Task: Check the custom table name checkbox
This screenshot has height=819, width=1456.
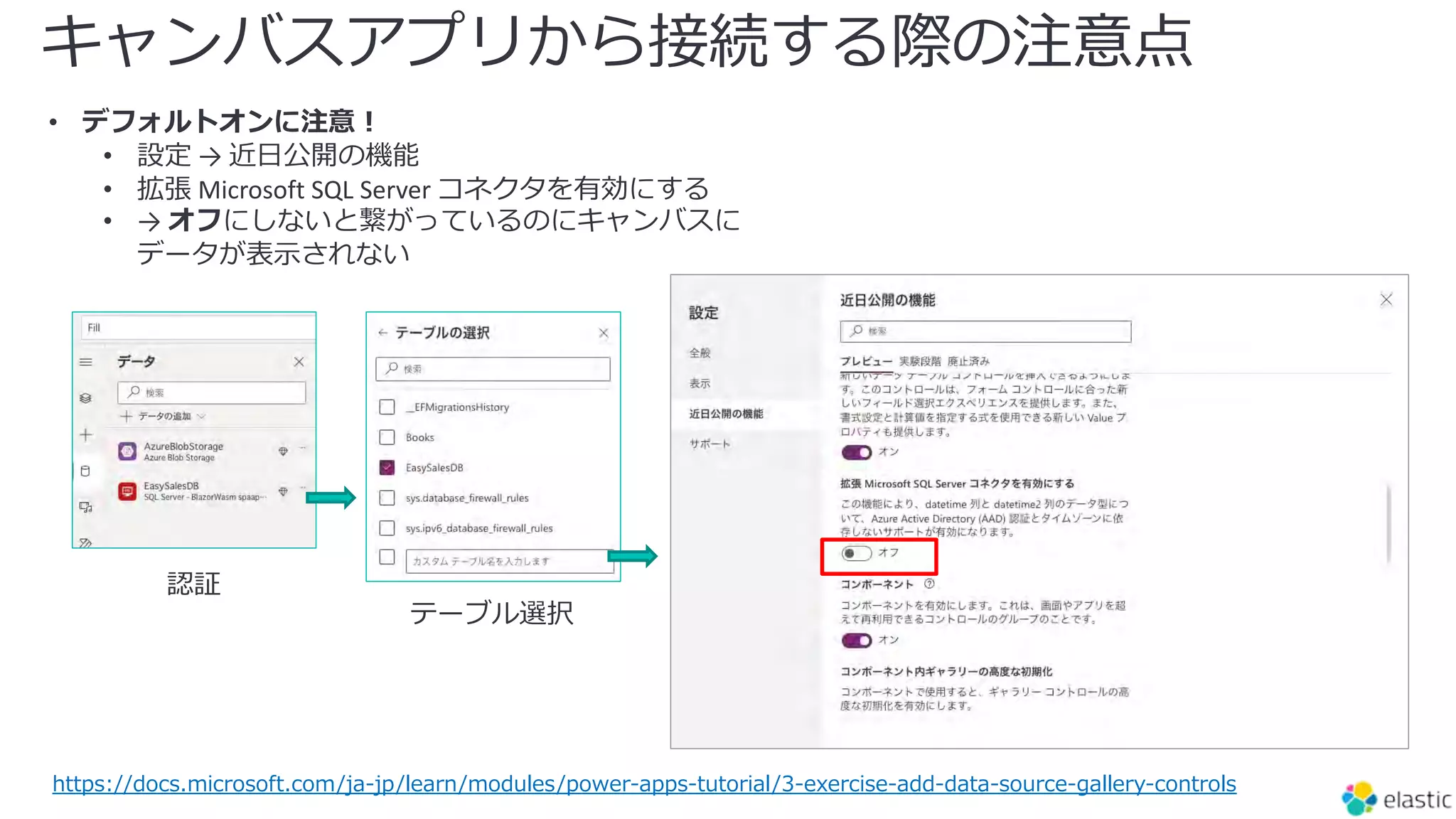Action: tap(387, 557)
